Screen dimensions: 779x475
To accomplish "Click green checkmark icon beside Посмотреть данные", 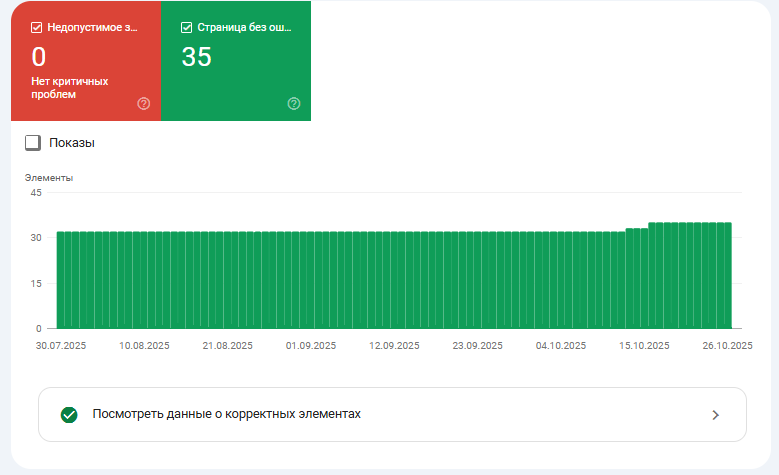I will (x=69, y=414).
